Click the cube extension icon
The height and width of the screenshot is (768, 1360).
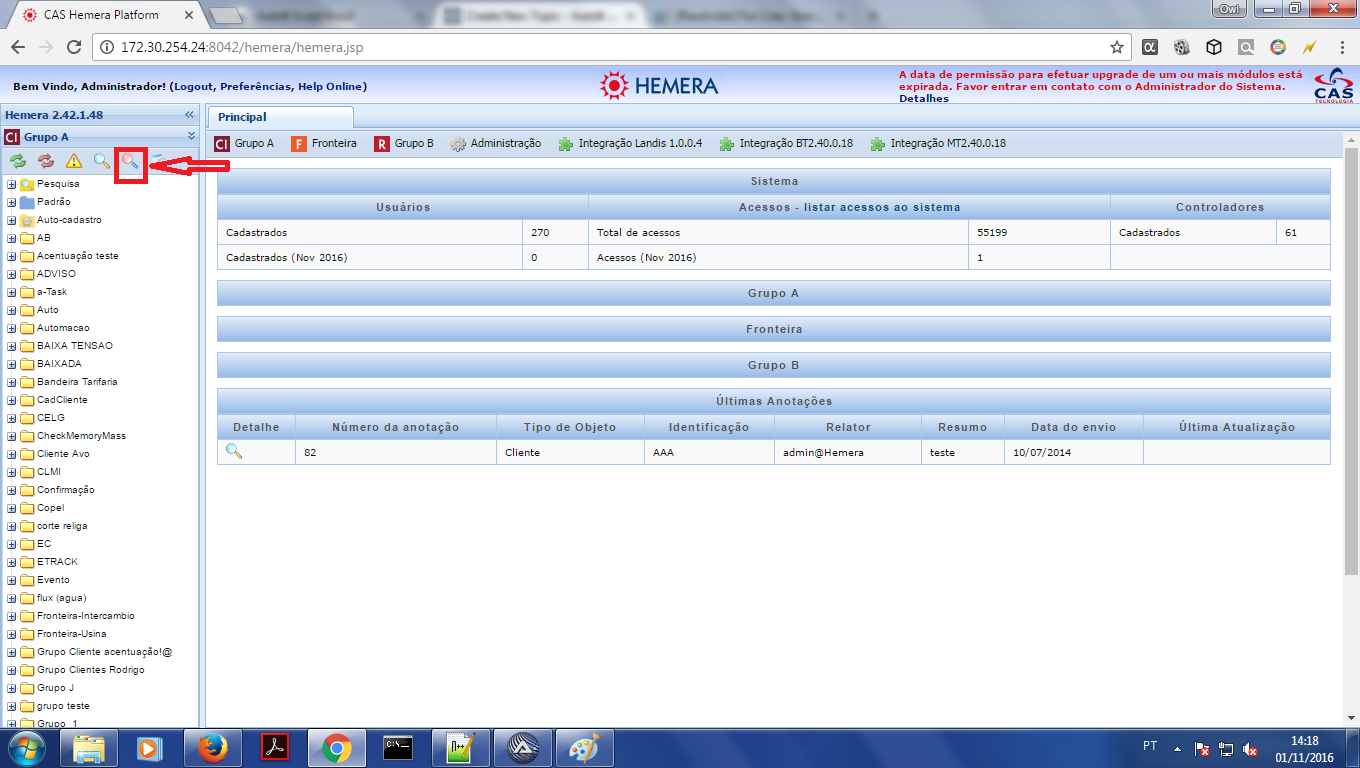[x=1214, y=47]
